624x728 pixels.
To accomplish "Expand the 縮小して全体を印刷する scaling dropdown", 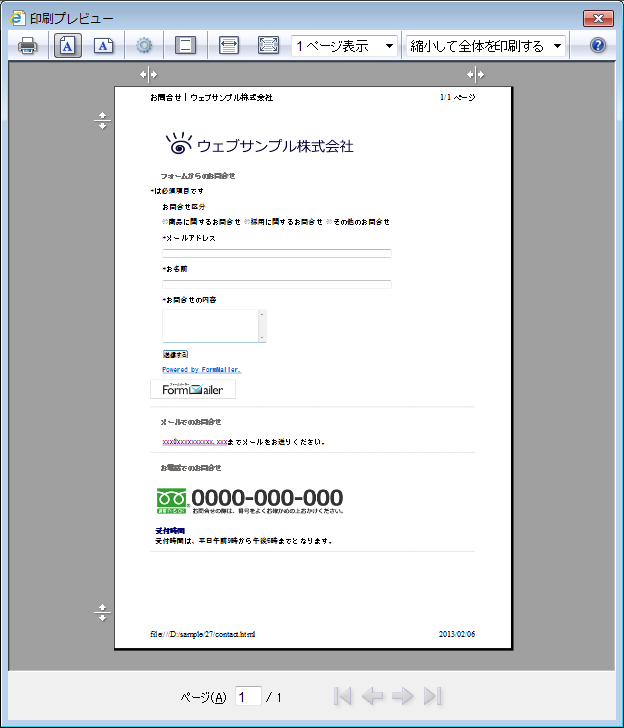I will (485, 46).
